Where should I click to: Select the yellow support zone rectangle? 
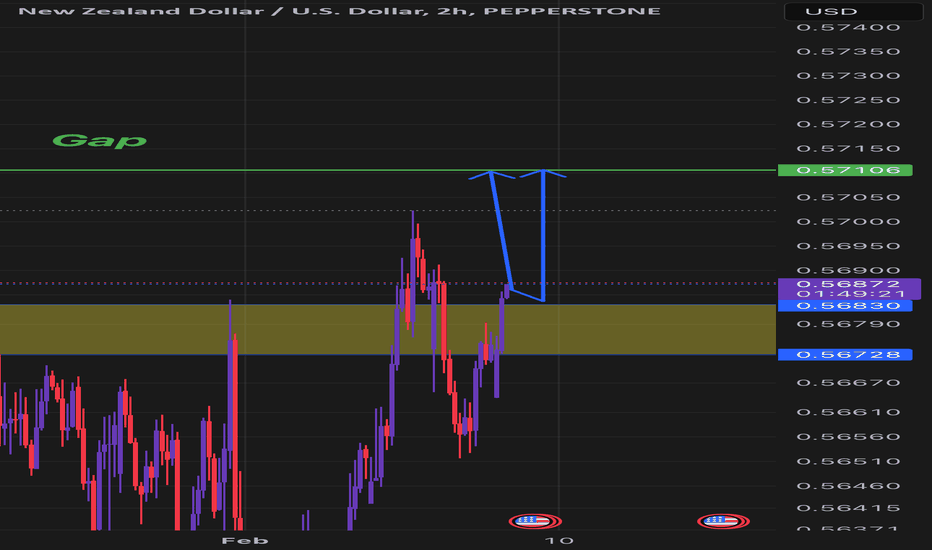[x=388, y=329]
